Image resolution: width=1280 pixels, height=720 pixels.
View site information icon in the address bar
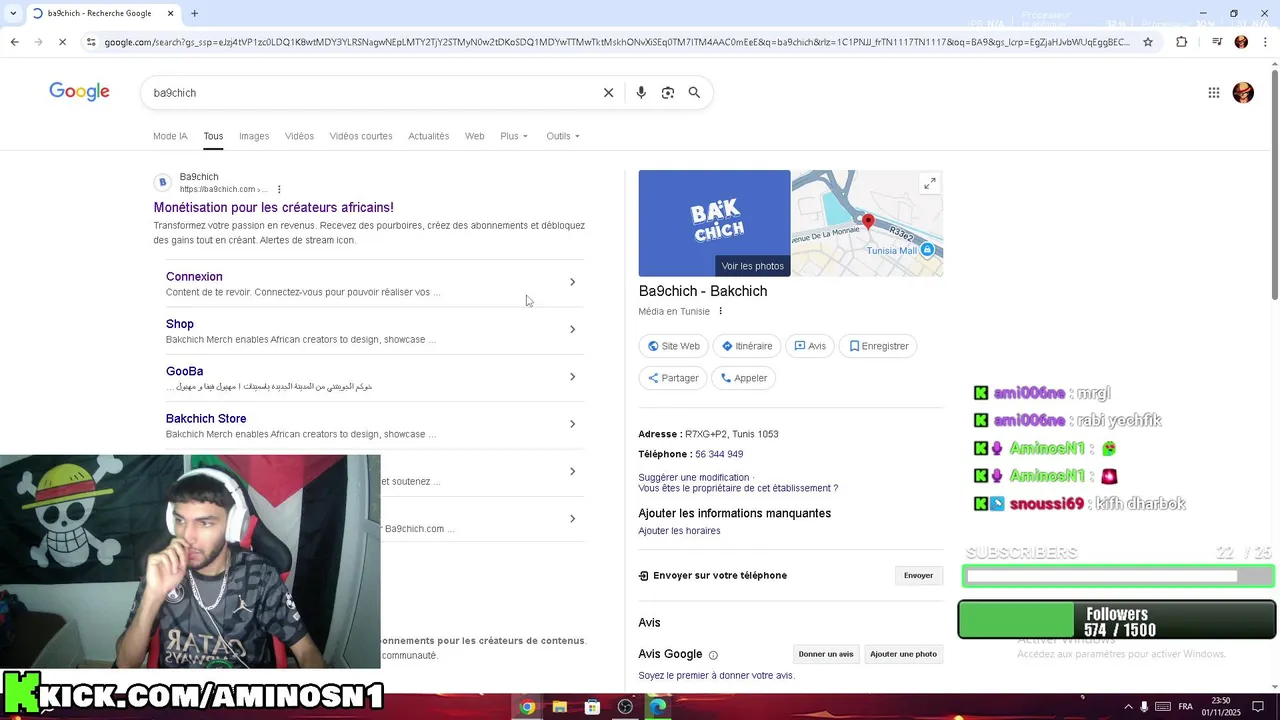tap(91, 42)
